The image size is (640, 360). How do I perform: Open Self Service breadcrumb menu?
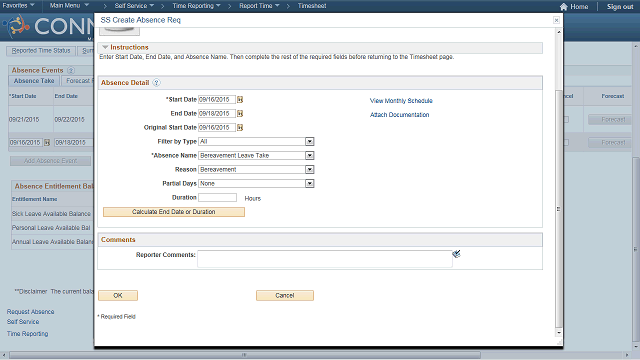click(x=134, y=6)
